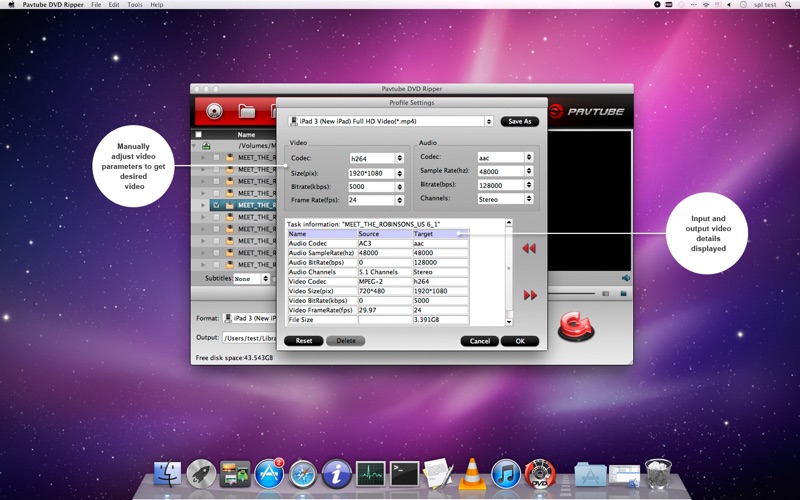The width and height of the screenshot is (800, 500).
Task: Uncheck the highlighted checked title row
Action: [216, 205]
